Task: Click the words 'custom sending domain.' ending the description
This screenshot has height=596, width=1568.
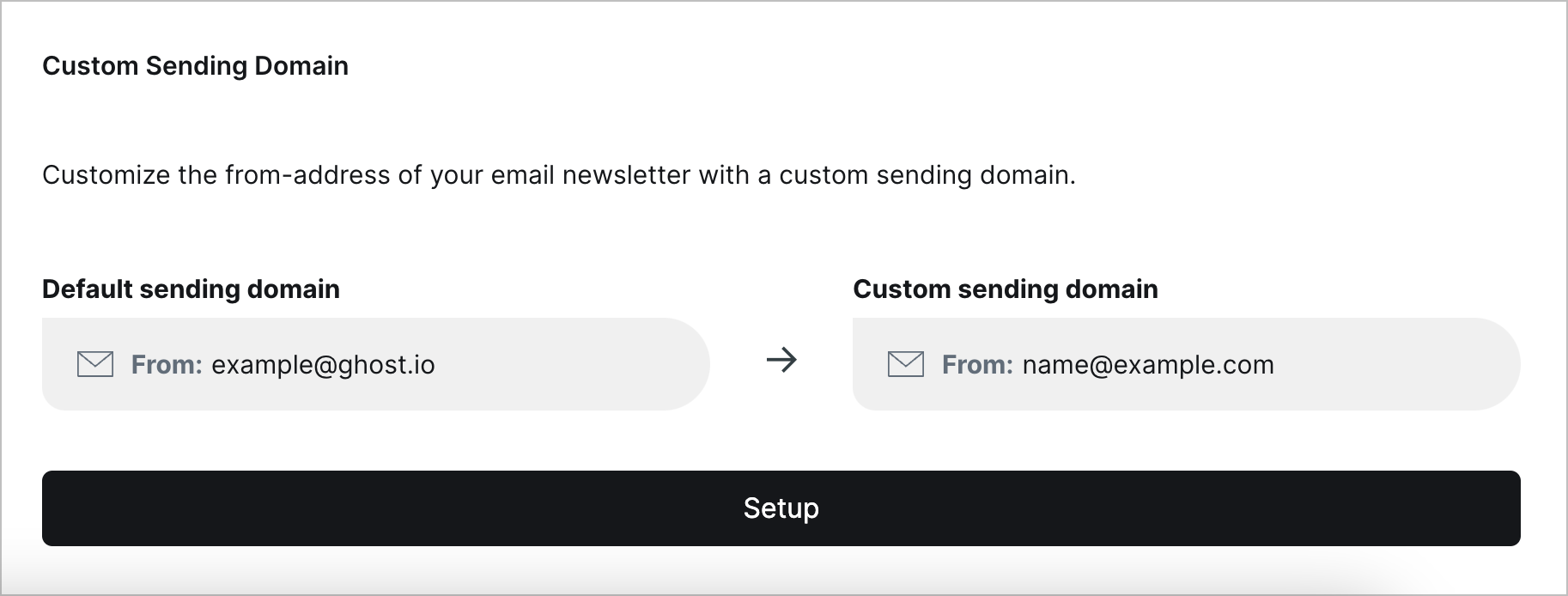Action: [927, 175]
